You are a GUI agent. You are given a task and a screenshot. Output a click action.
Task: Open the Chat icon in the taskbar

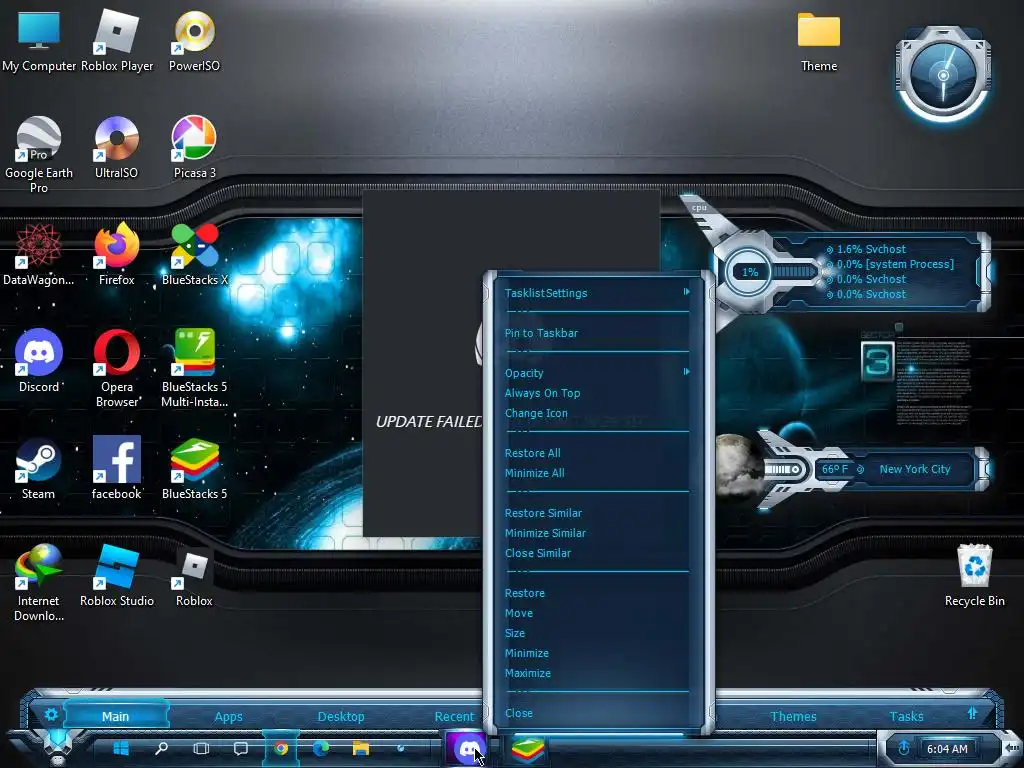(241, 748)
